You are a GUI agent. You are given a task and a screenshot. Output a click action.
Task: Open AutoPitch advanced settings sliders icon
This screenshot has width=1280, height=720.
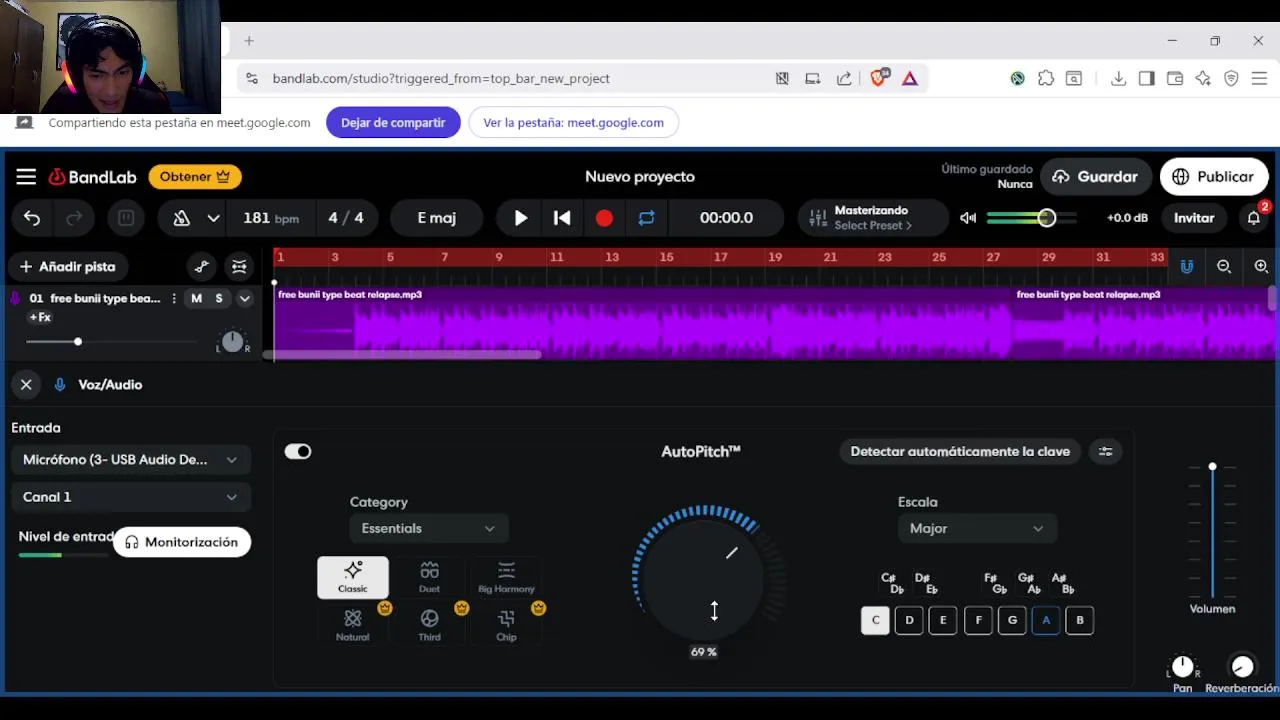(x=1105, y=452)
